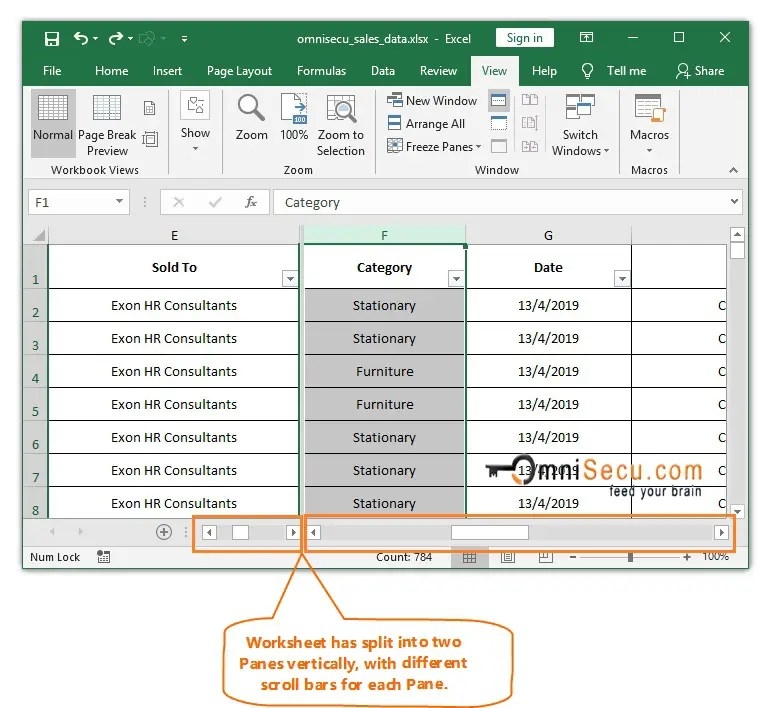
Task: Click the Sign in button
Action: point(524,39)
